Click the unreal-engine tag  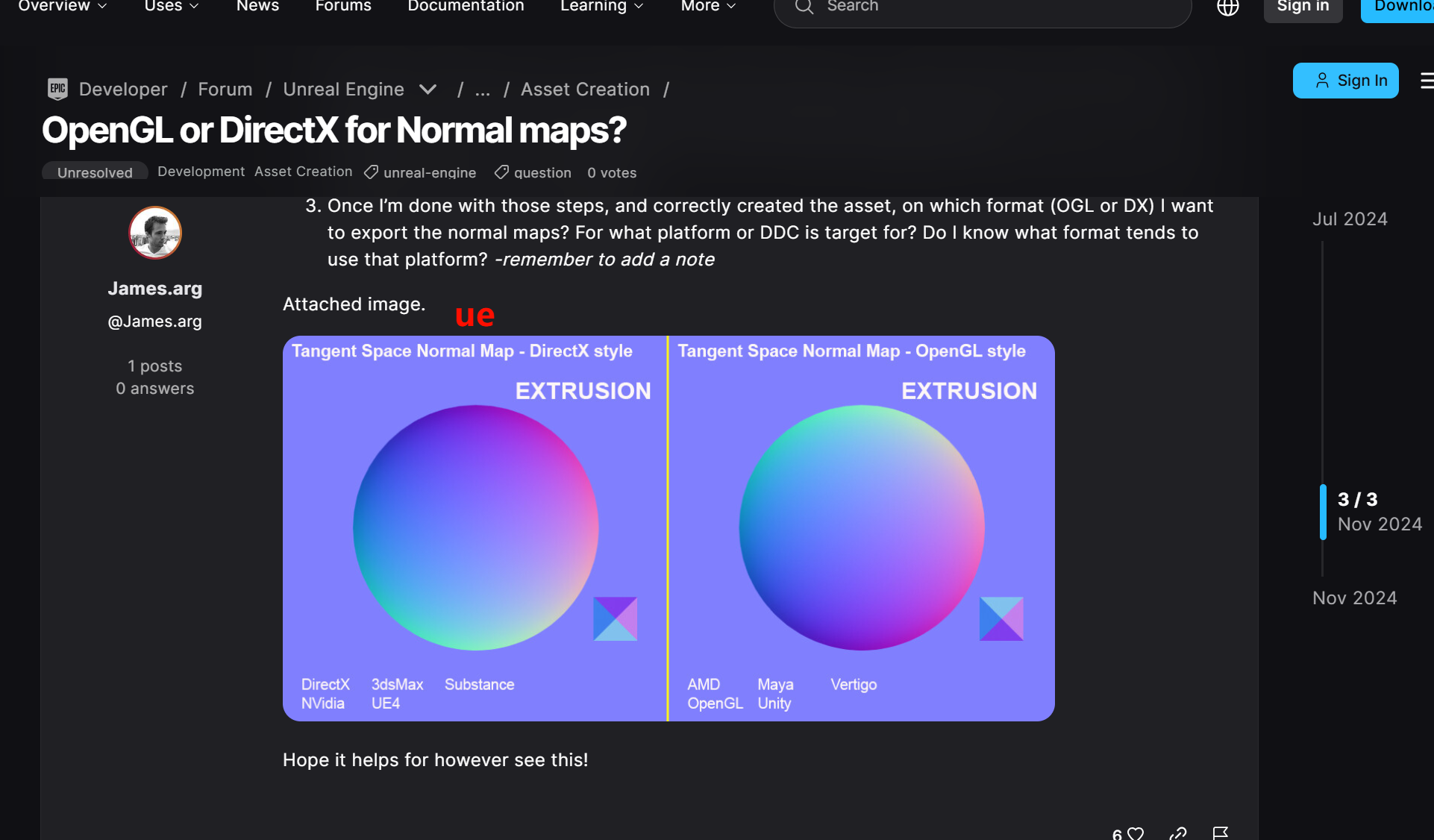(x=429, y=172)
